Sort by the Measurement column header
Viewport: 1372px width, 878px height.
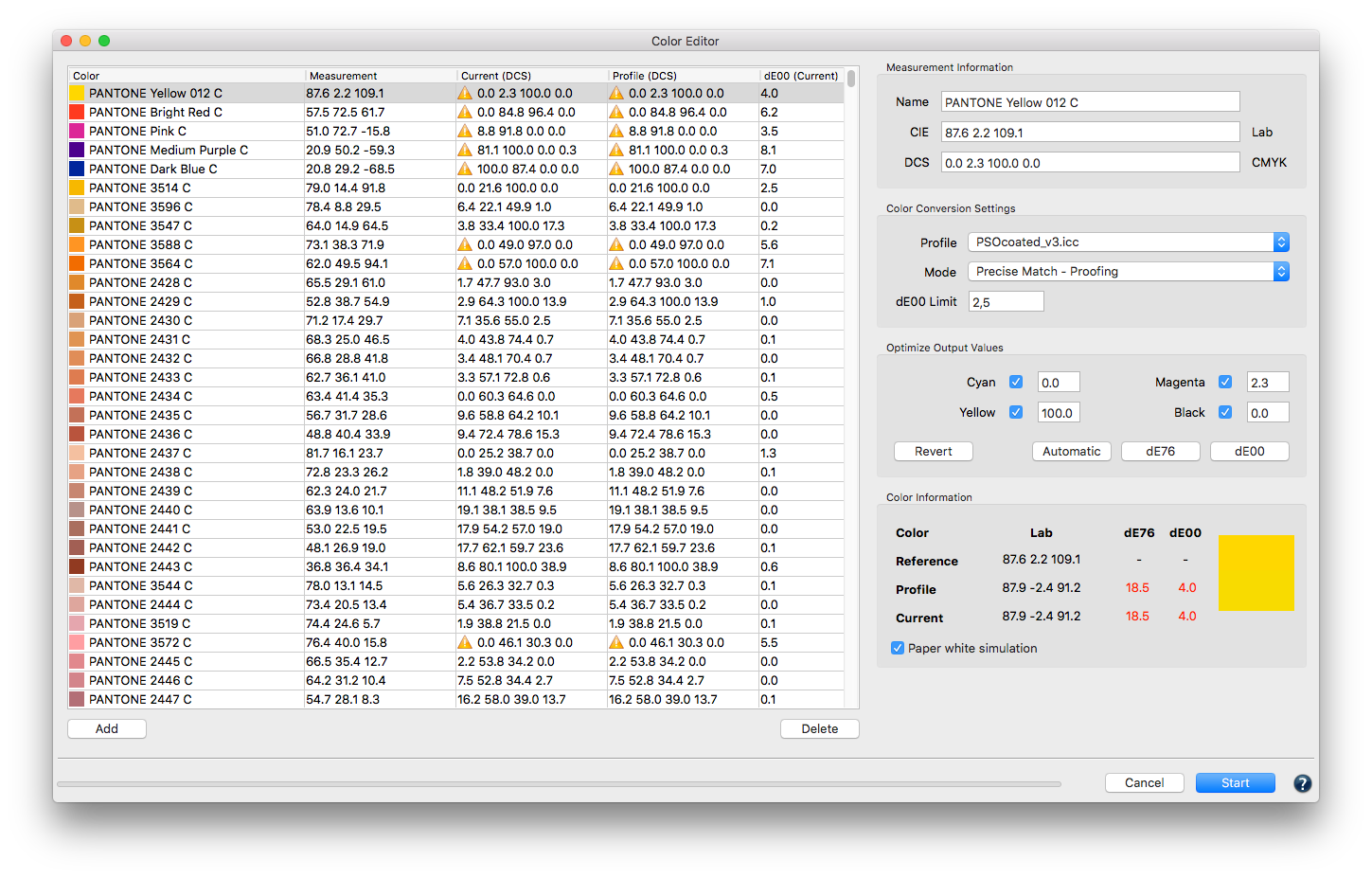[x=381, y=76]
